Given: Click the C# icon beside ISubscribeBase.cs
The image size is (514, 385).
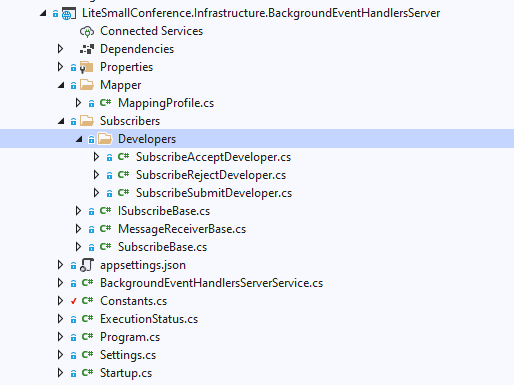Looking at the screenshot, I should pyautogui.click(x=105, y=211).
